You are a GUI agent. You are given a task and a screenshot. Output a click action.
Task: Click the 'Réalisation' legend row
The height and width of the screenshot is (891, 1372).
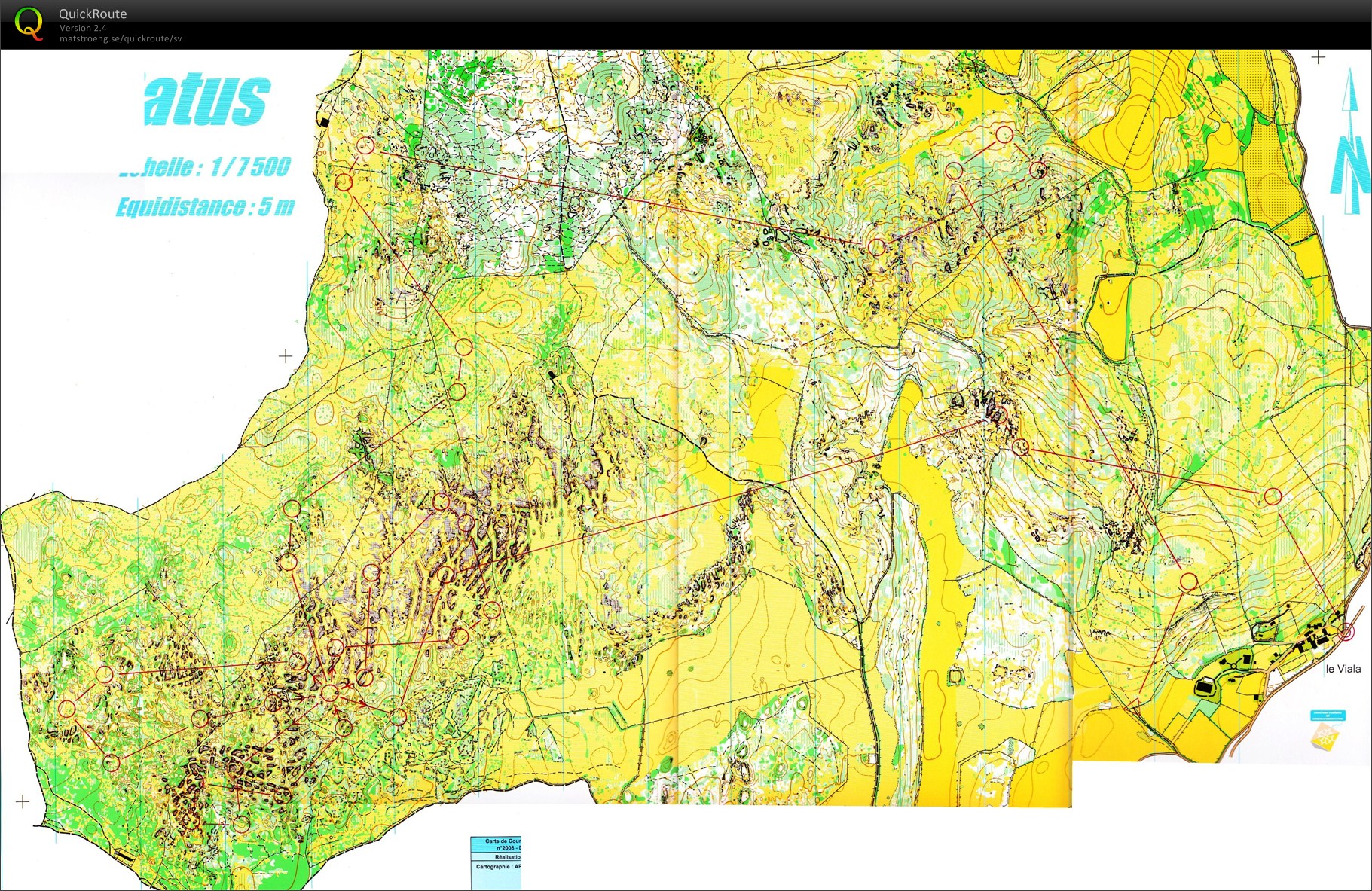point(496,857)
